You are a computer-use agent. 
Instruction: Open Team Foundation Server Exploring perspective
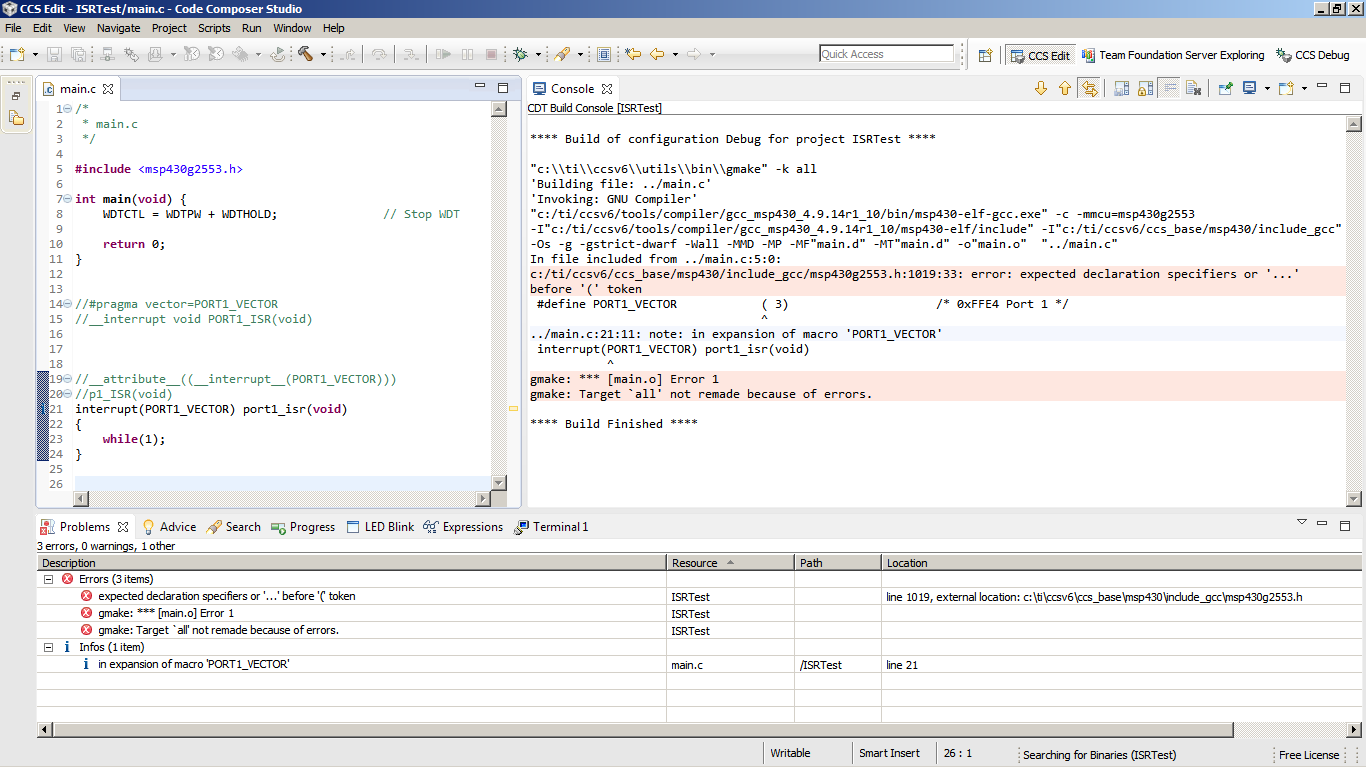(x=1174, y=55)
